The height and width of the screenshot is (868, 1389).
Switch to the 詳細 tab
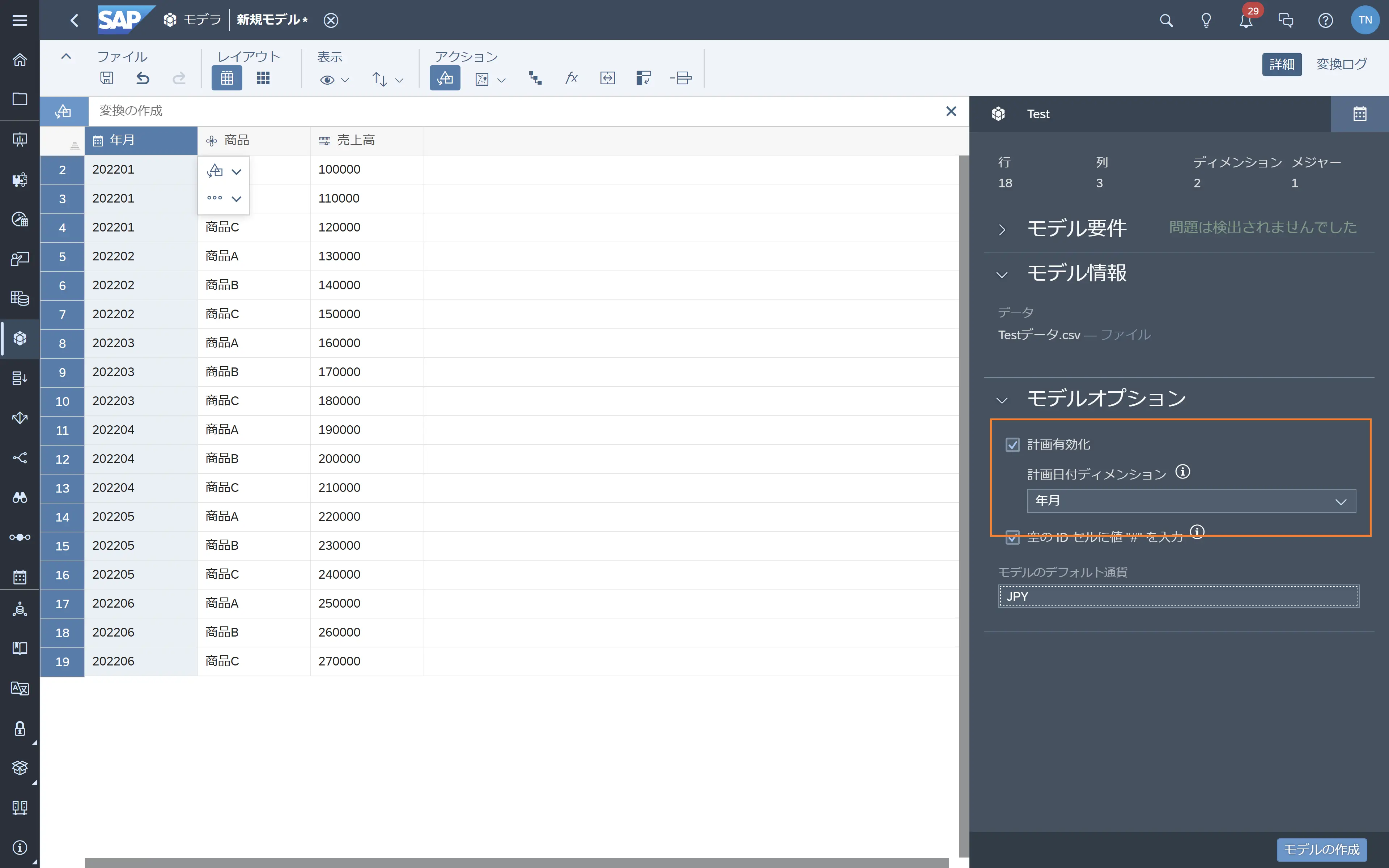coord(1282,64)
